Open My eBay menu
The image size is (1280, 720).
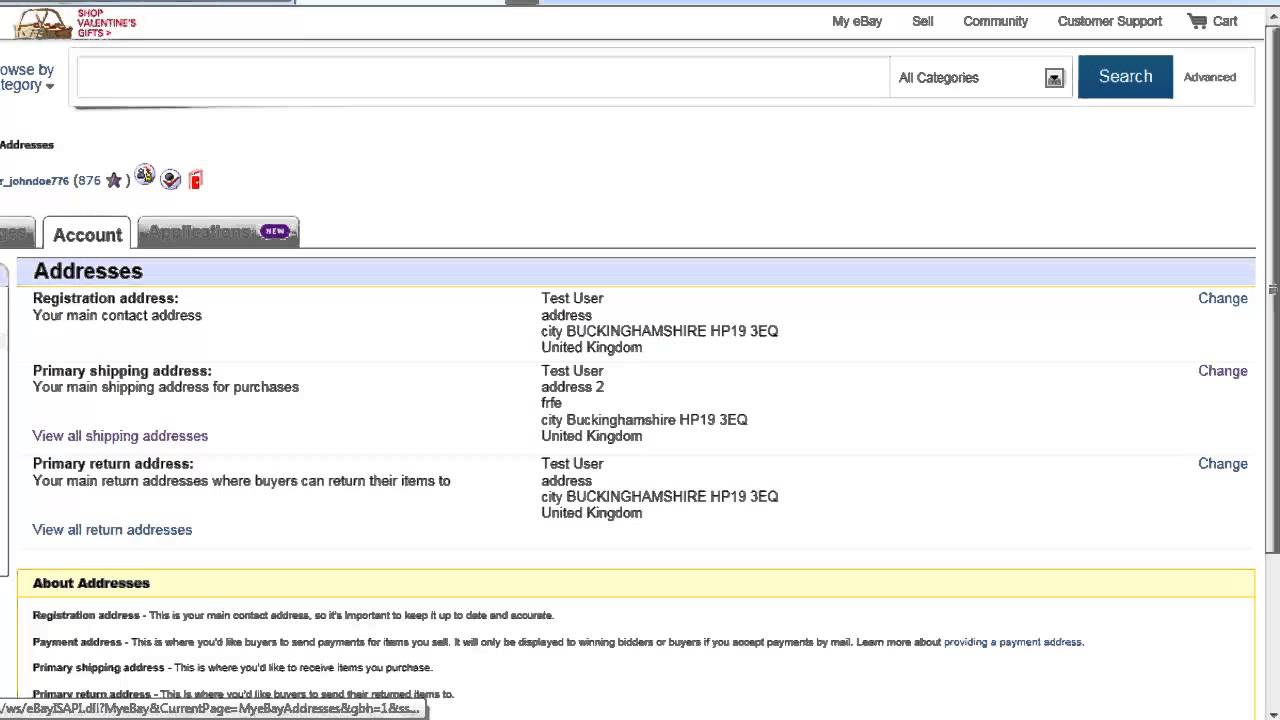pos(857,21)
